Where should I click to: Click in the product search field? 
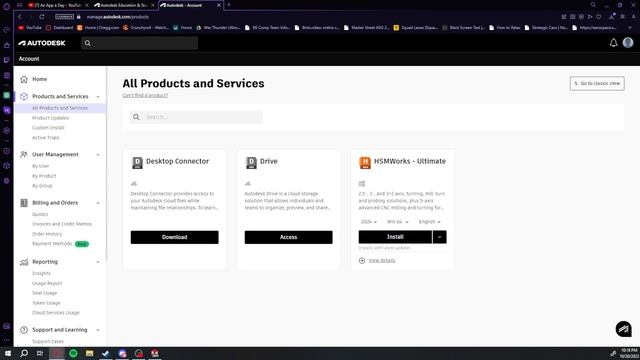(196, 117)
